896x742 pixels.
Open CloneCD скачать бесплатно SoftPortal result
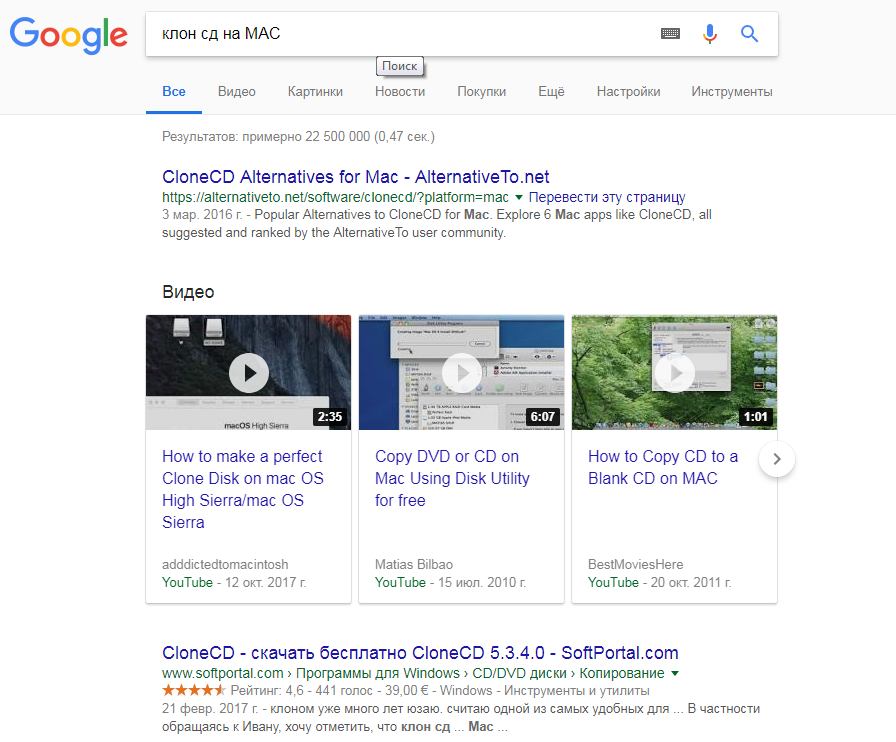(420, 653)
